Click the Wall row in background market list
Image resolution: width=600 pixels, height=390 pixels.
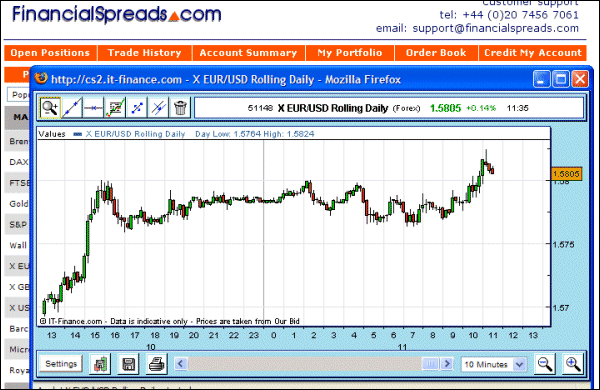pos(17,245)
